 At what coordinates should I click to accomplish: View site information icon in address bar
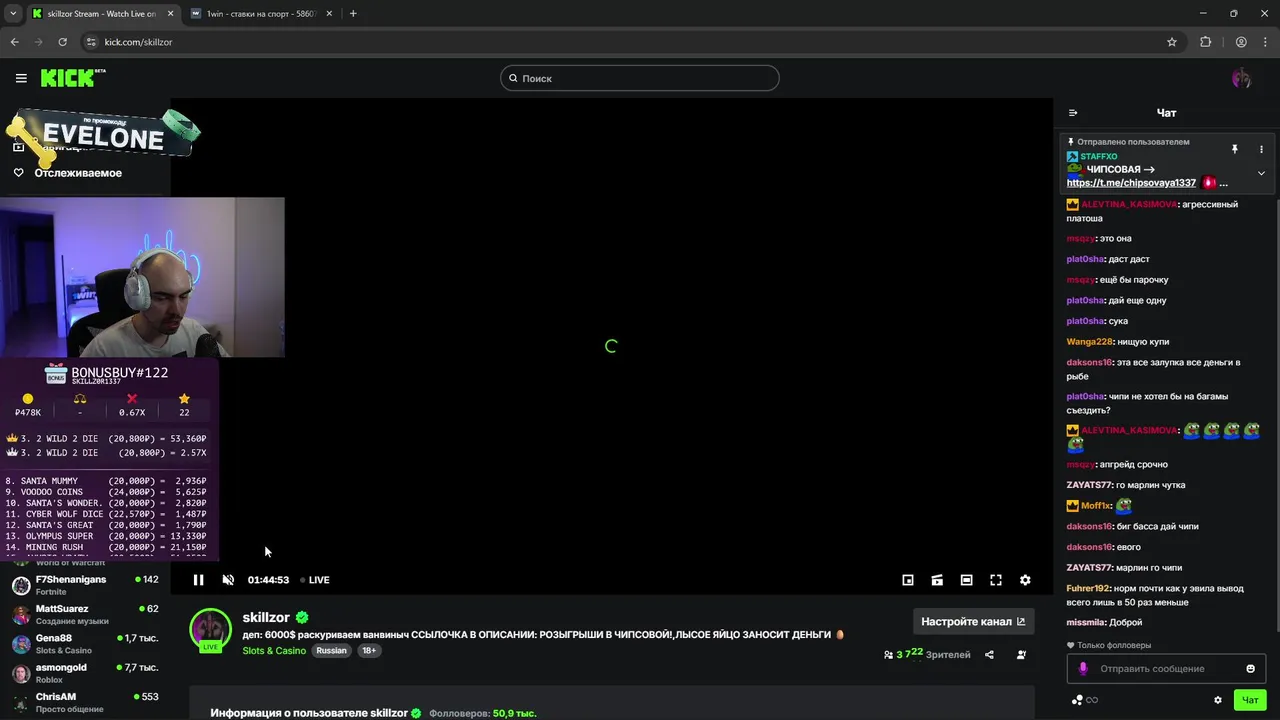tap(91, 42)
